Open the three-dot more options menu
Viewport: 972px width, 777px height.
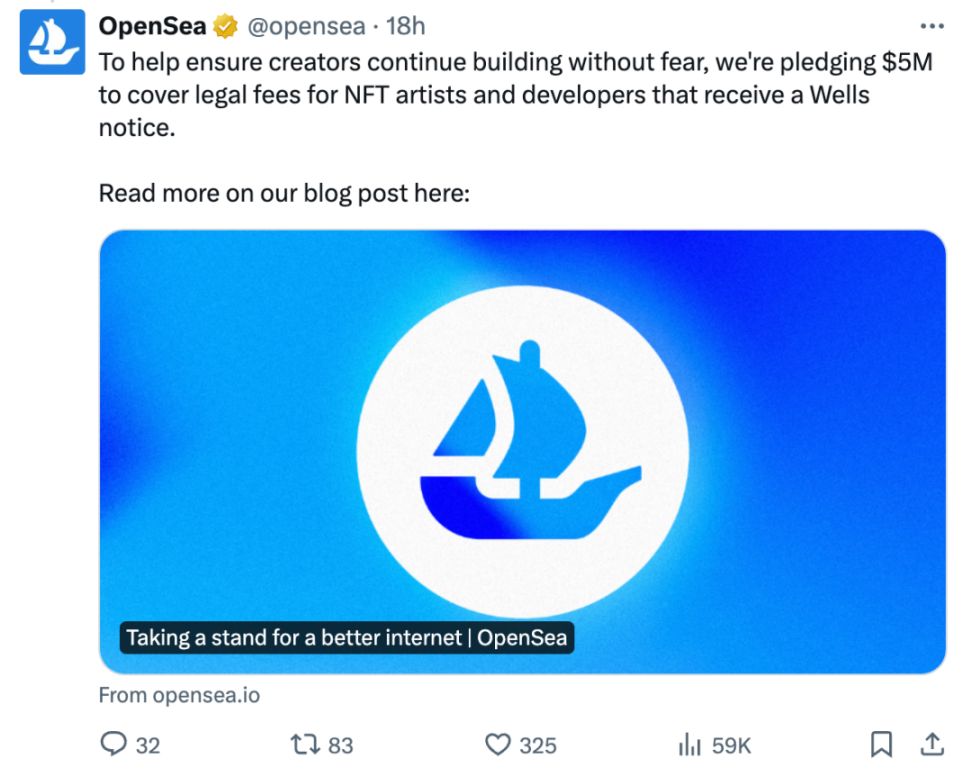[931, 27]
